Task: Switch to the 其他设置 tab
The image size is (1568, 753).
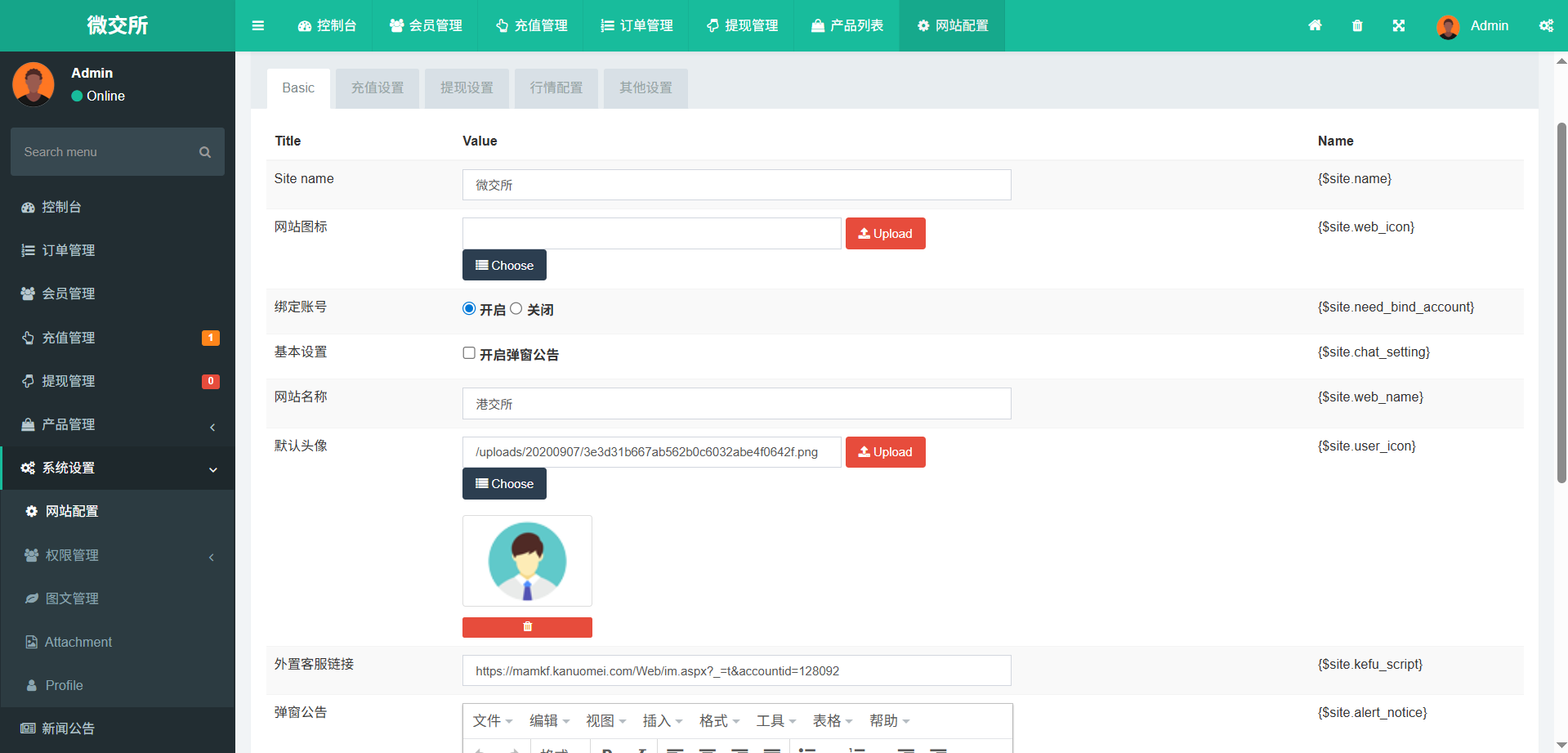Action: pyautogui.click(x=646, y=88)
